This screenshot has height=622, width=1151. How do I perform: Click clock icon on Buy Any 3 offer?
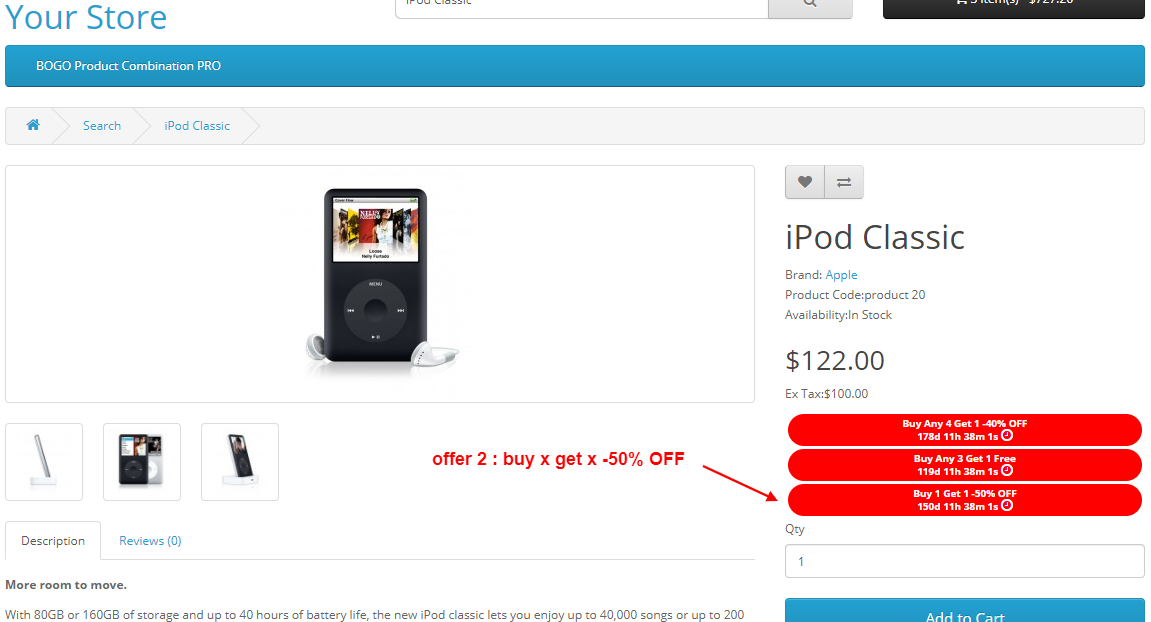click(x=1007, y=471)
